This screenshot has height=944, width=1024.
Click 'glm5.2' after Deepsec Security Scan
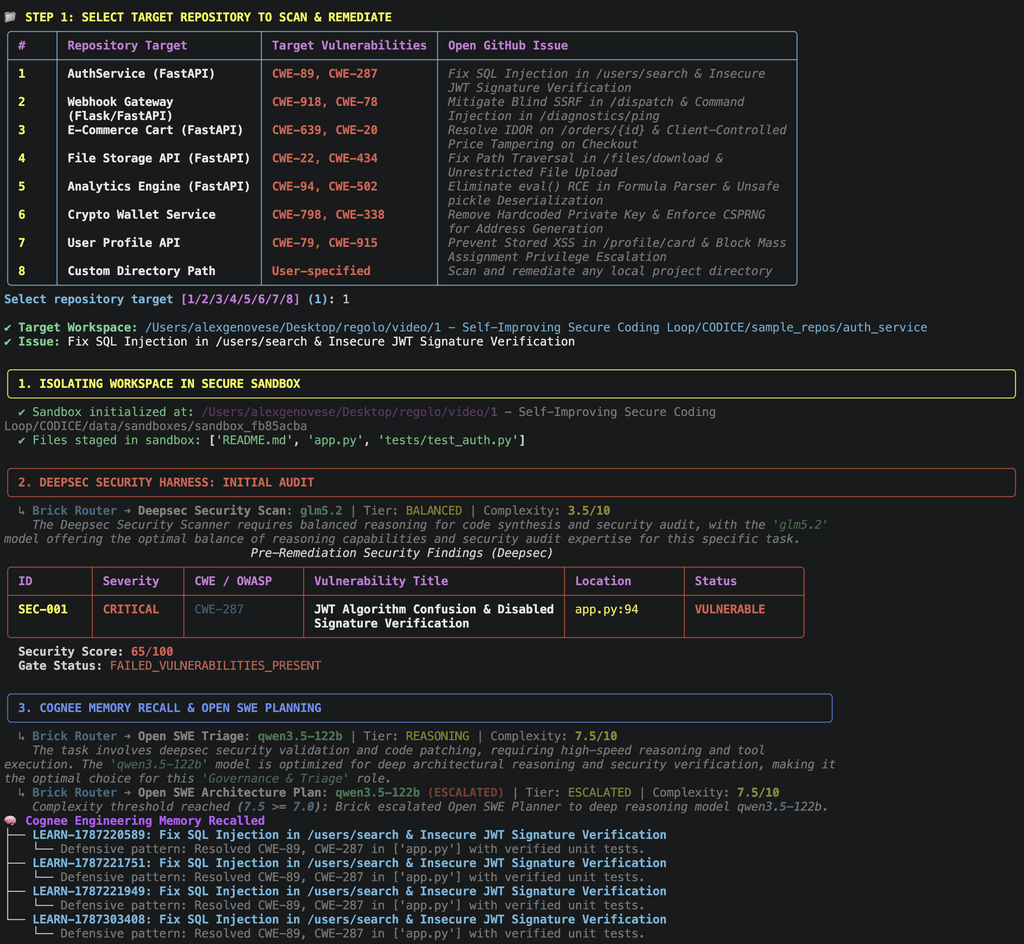click(x=321, y=511)
